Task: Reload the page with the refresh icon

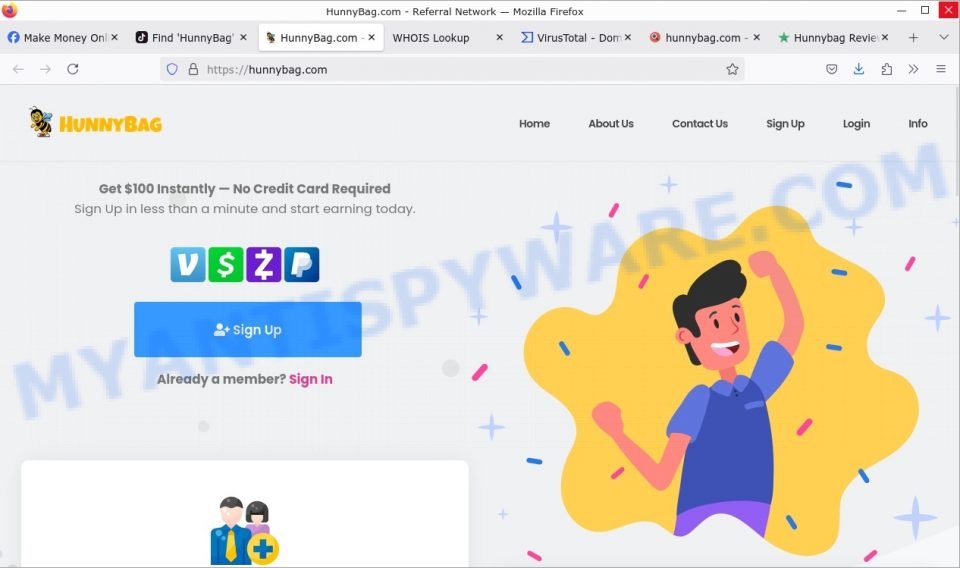Action: coord(73,69)
